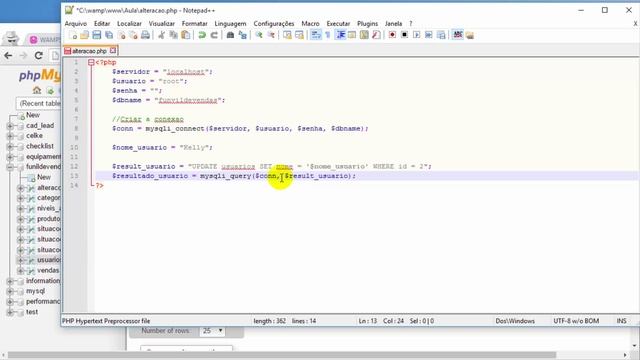This screenshot has height=360, width=640.
Task: Expand the cad_lead database node
Action: pos(10,126)
